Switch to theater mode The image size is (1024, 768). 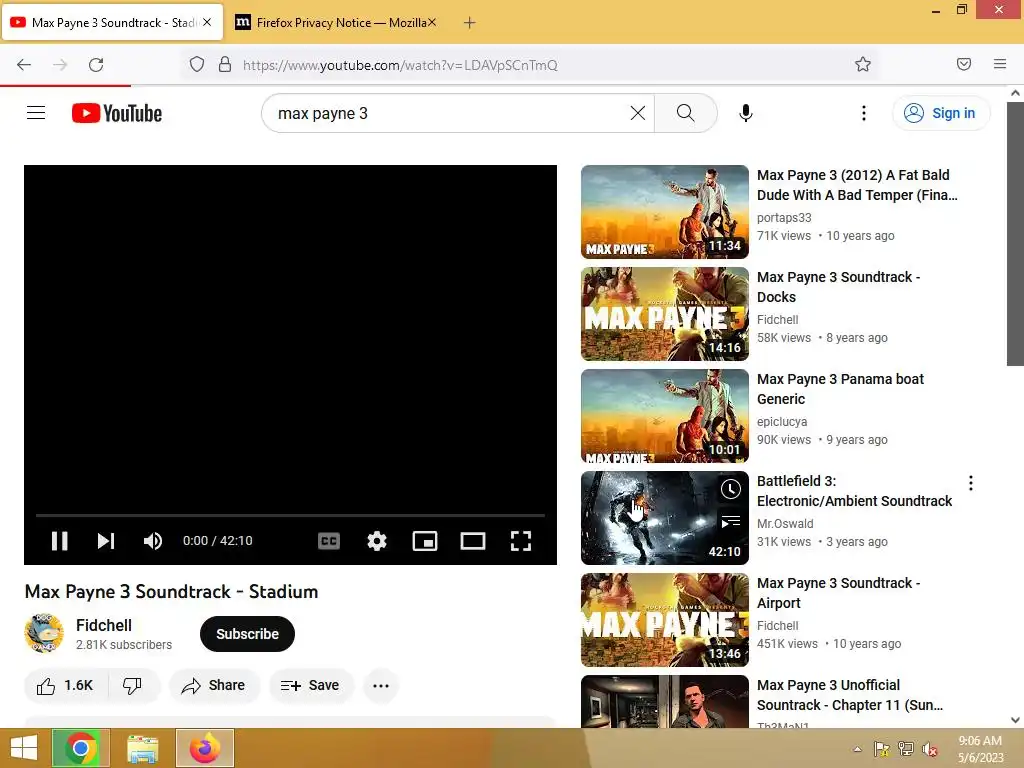tap(473, 541)
